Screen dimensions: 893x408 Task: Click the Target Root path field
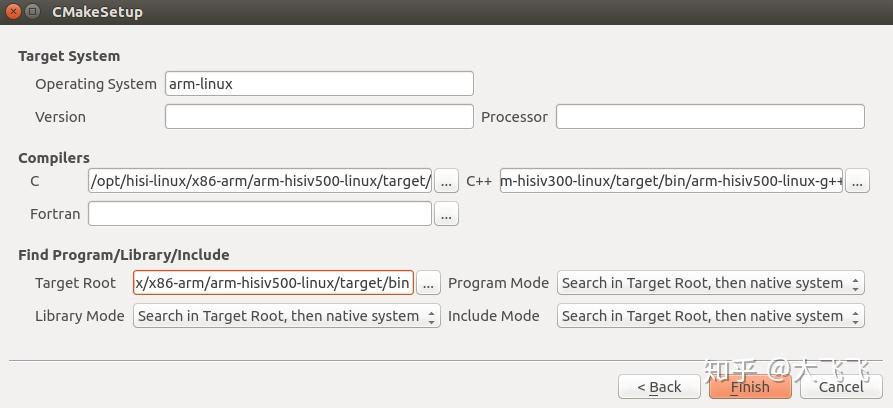[x=273, y=283]
